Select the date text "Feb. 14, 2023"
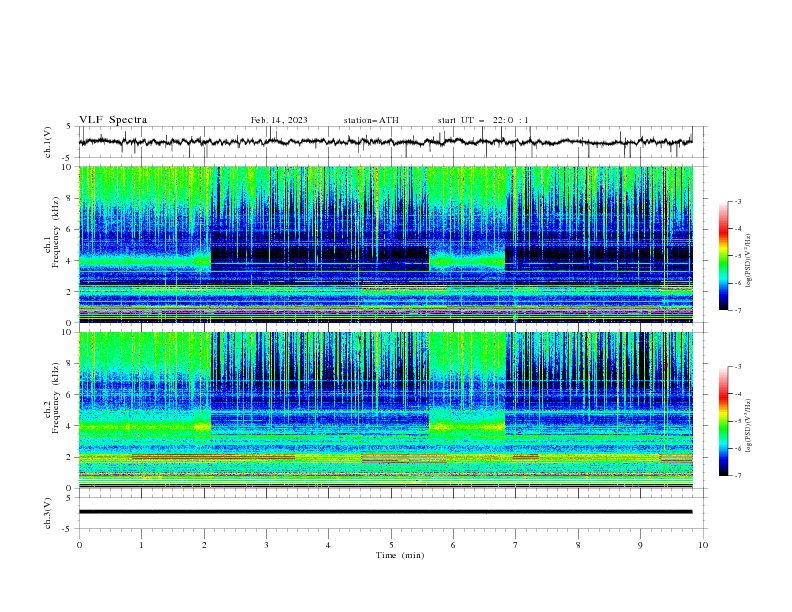 click(x=279, y=120)
